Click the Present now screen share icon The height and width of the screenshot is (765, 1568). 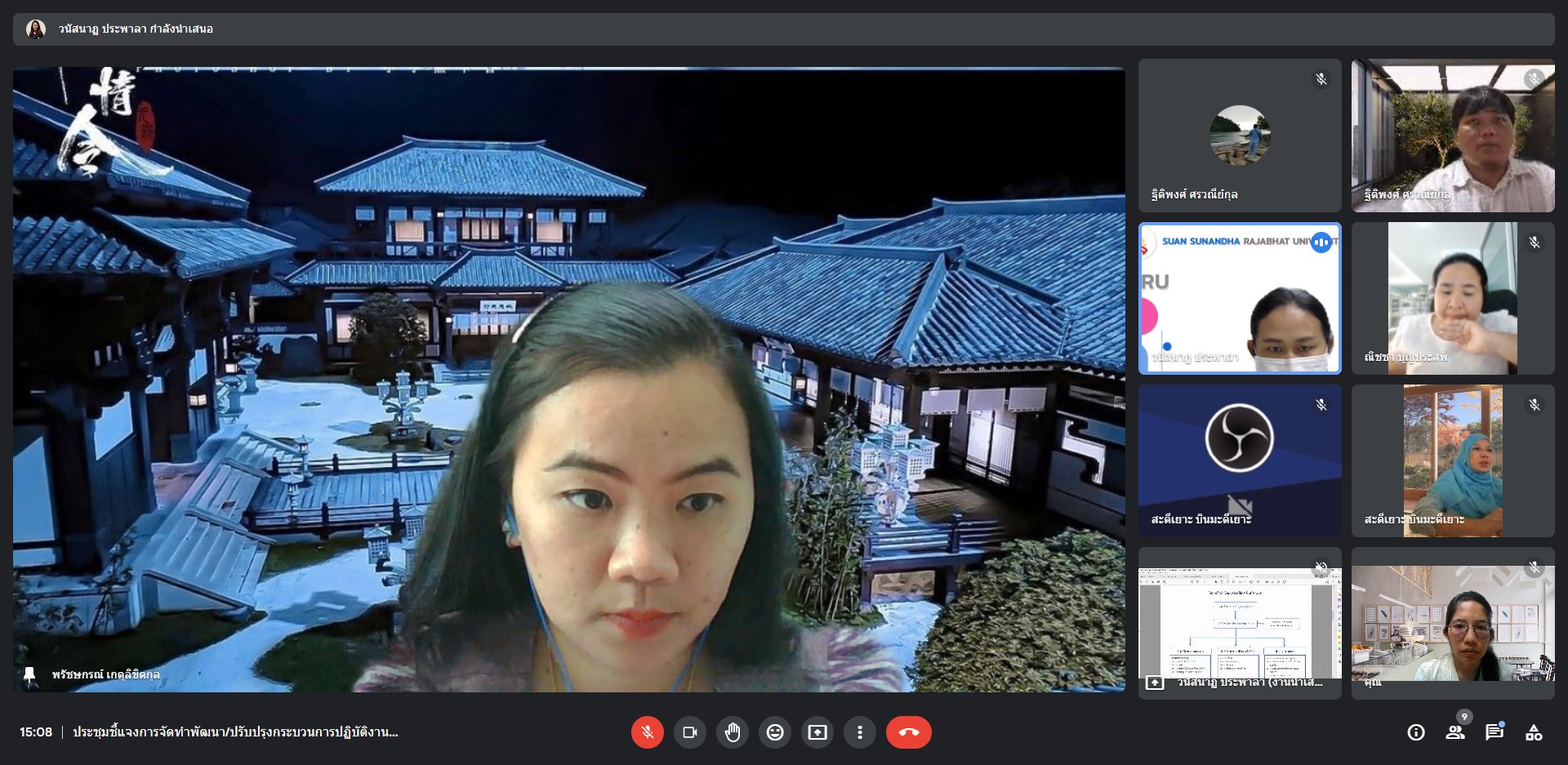(x=817, y=732)
